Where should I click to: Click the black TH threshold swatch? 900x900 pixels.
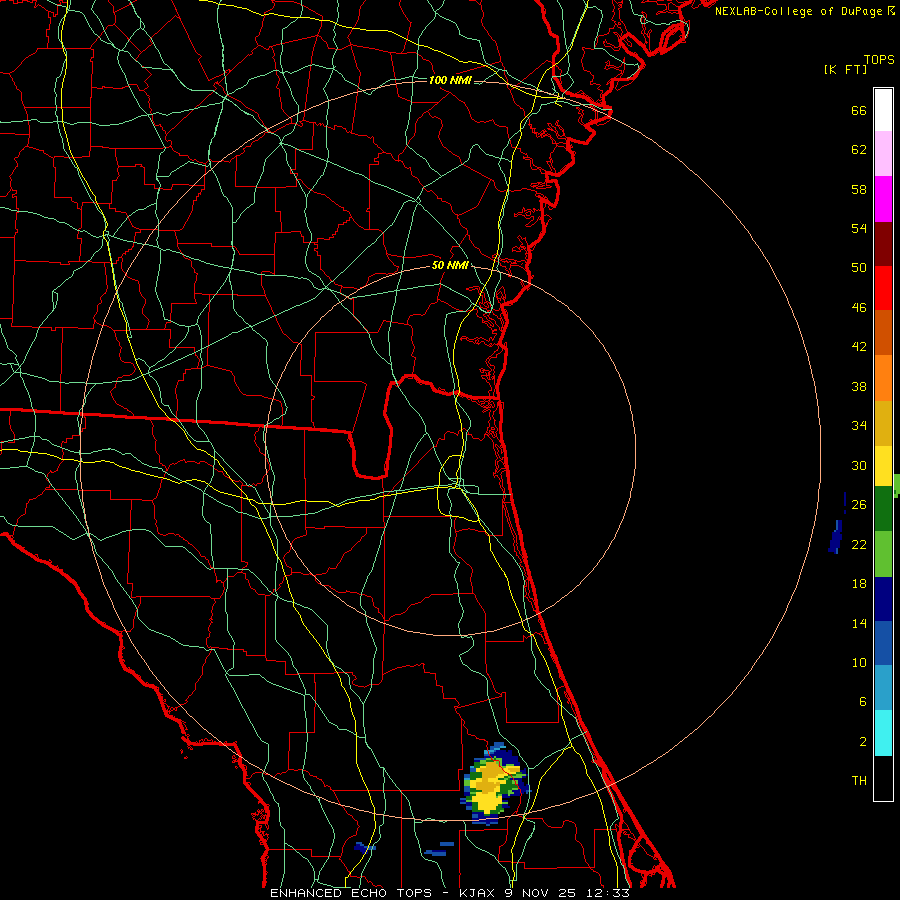(x=883, y=778)
